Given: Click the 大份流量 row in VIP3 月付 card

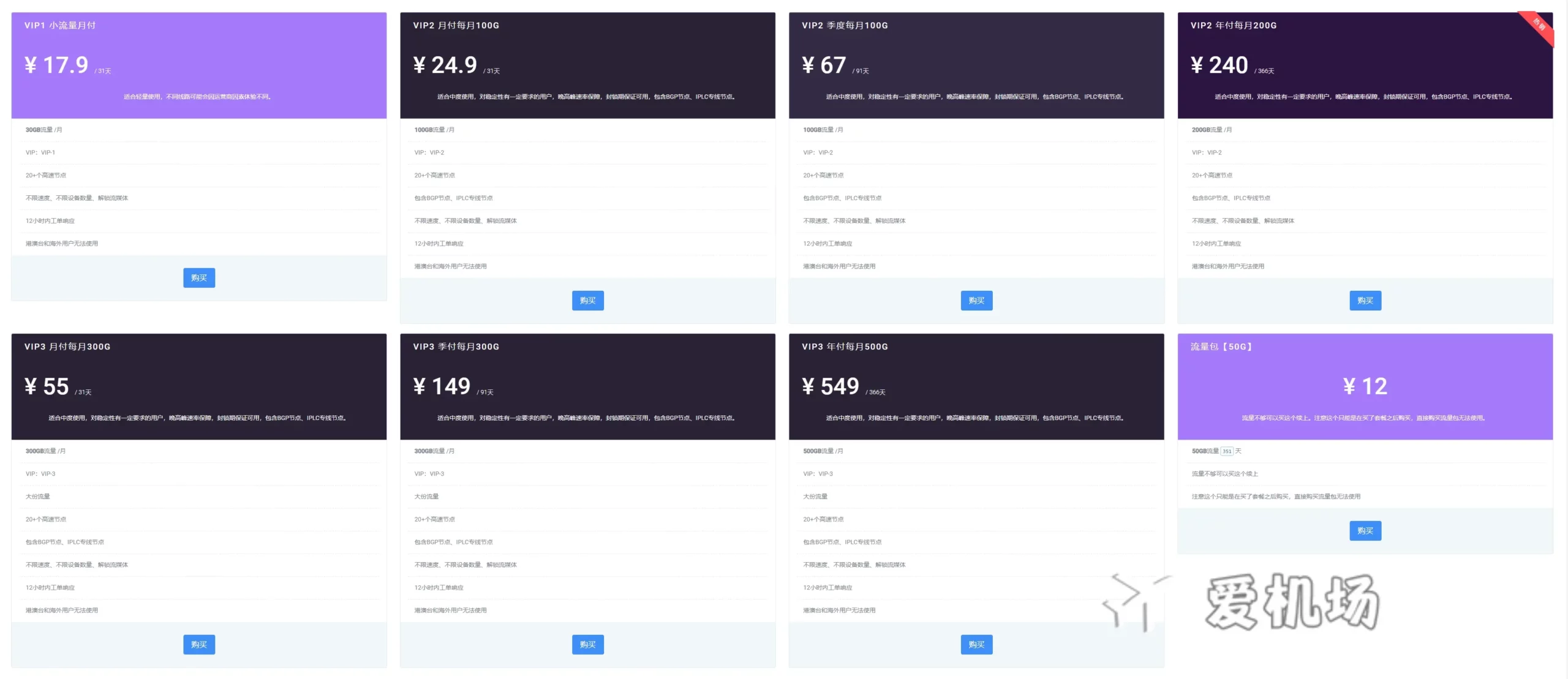Looking at the screenshot, I should (x=199, y=497).
